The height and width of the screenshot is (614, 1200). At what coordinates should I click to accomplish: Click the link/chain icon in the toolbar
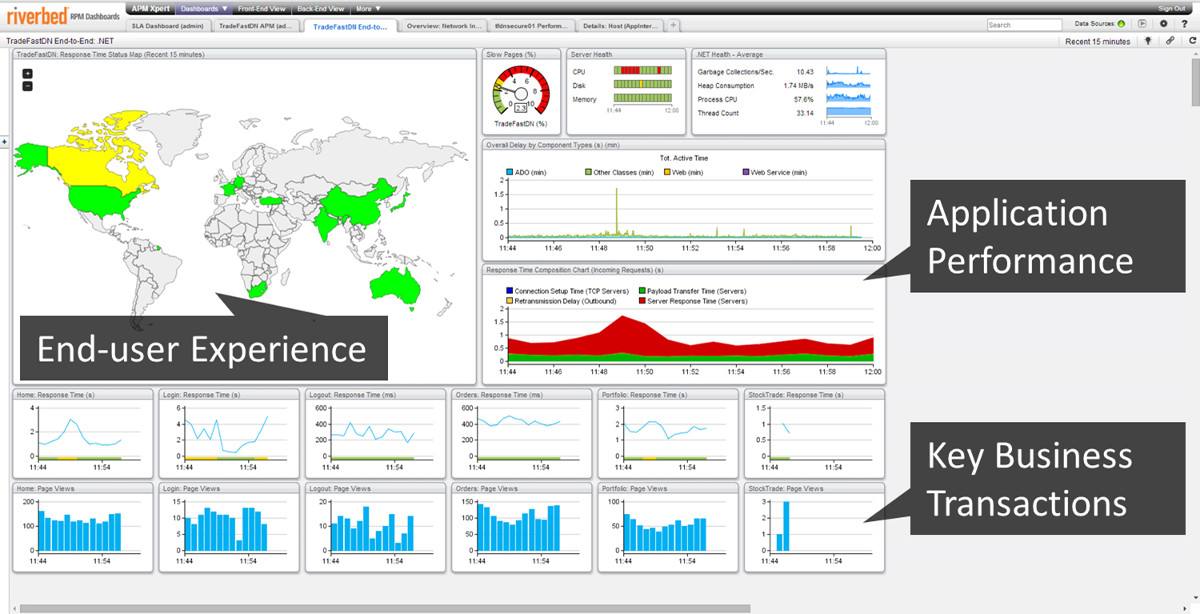(1170, 41)
